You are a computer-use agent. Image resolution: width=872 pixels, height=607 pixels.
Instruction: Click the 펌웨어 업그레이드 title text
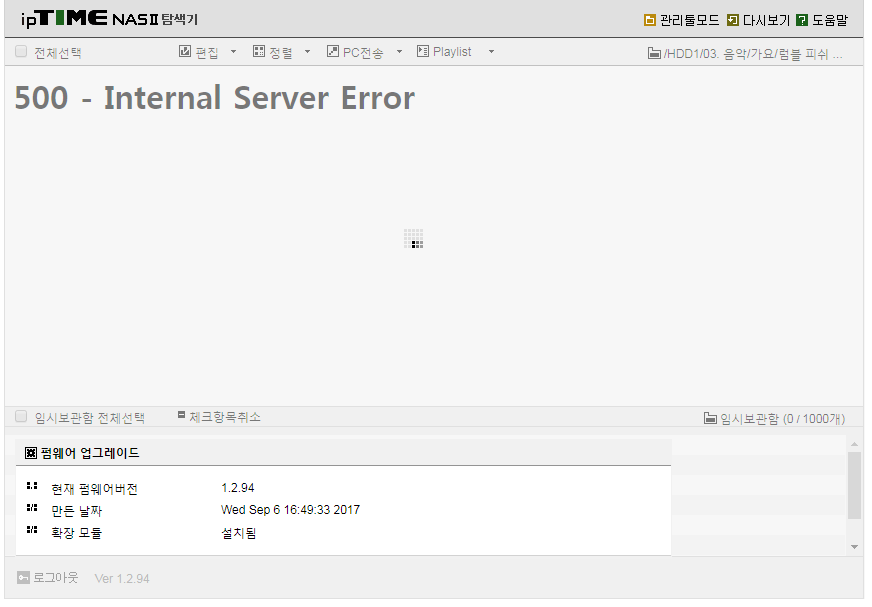click(90, 453)
